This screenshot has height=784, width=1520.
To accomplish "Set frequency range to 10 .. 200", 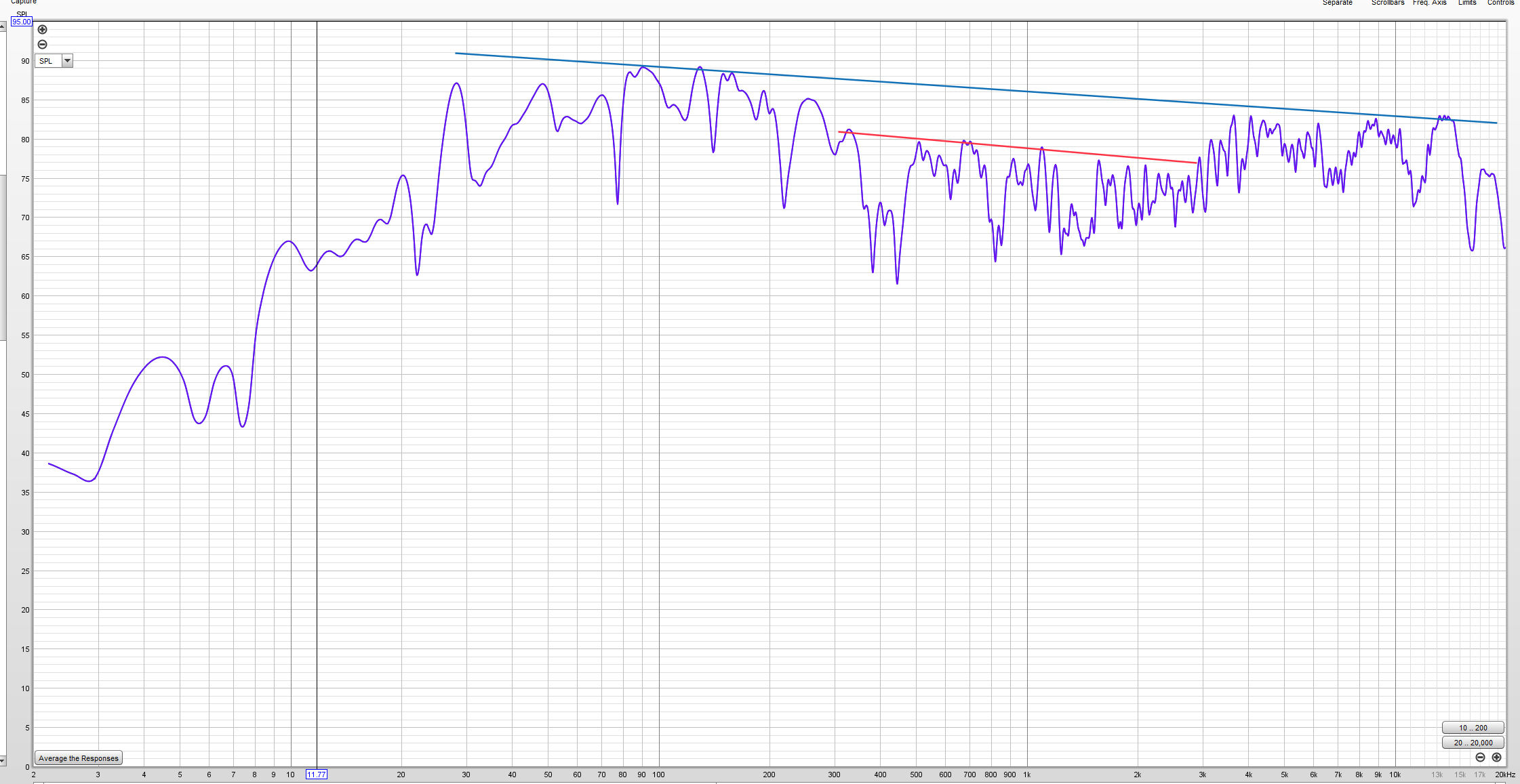I will [1473, 728].
